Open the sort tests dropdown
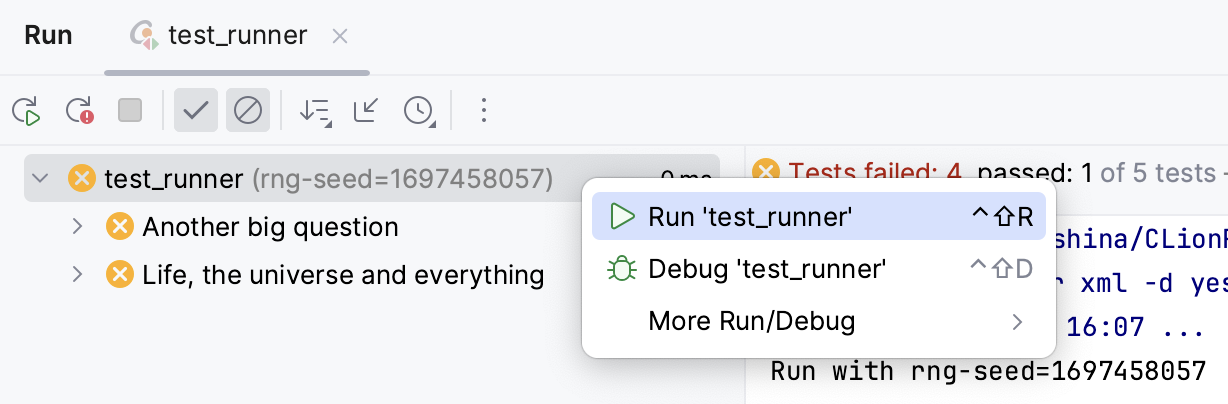 (x=315, y=111)
